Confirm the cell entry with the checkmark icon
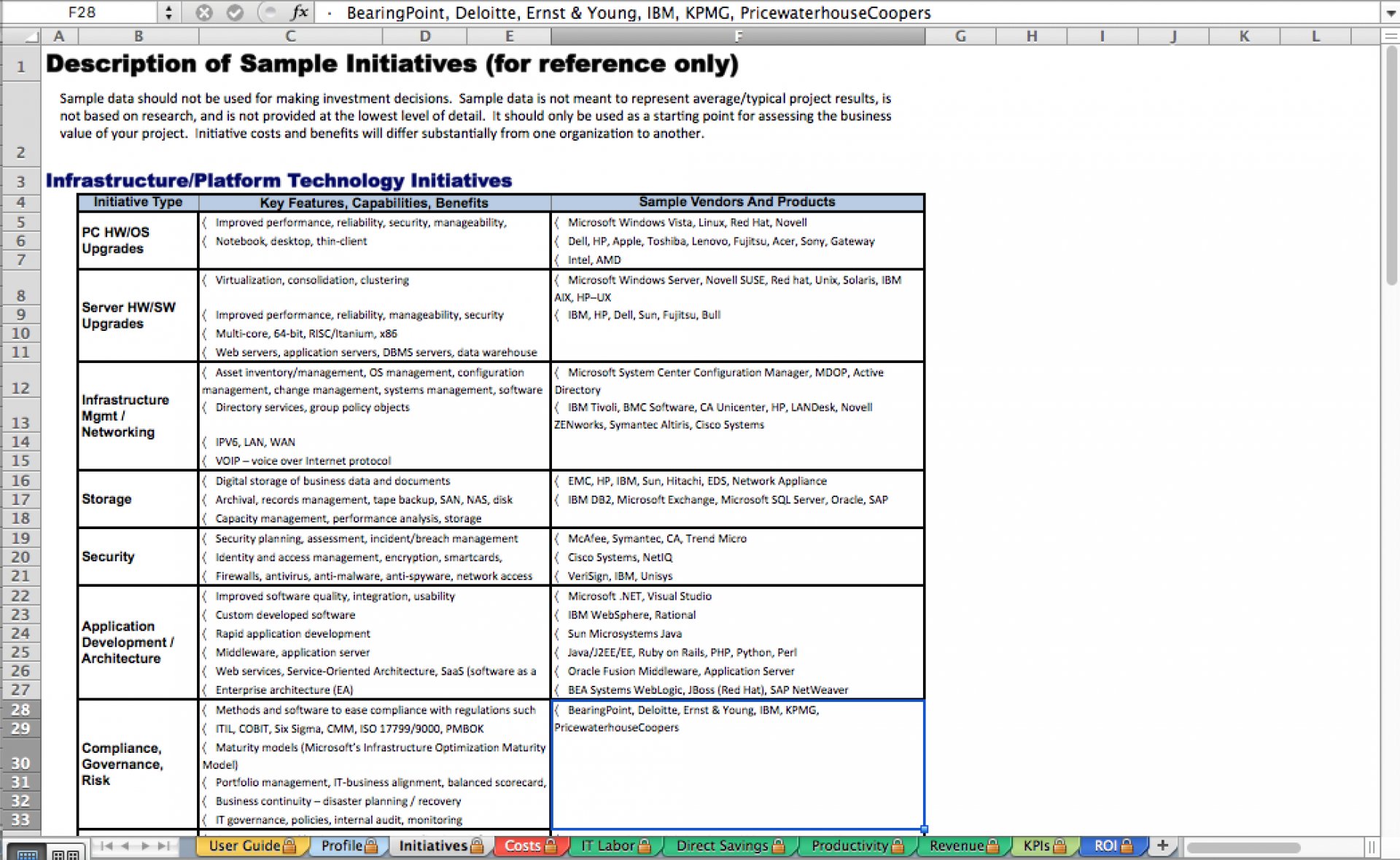The image size is (1400, 860). tap(235, 12)
